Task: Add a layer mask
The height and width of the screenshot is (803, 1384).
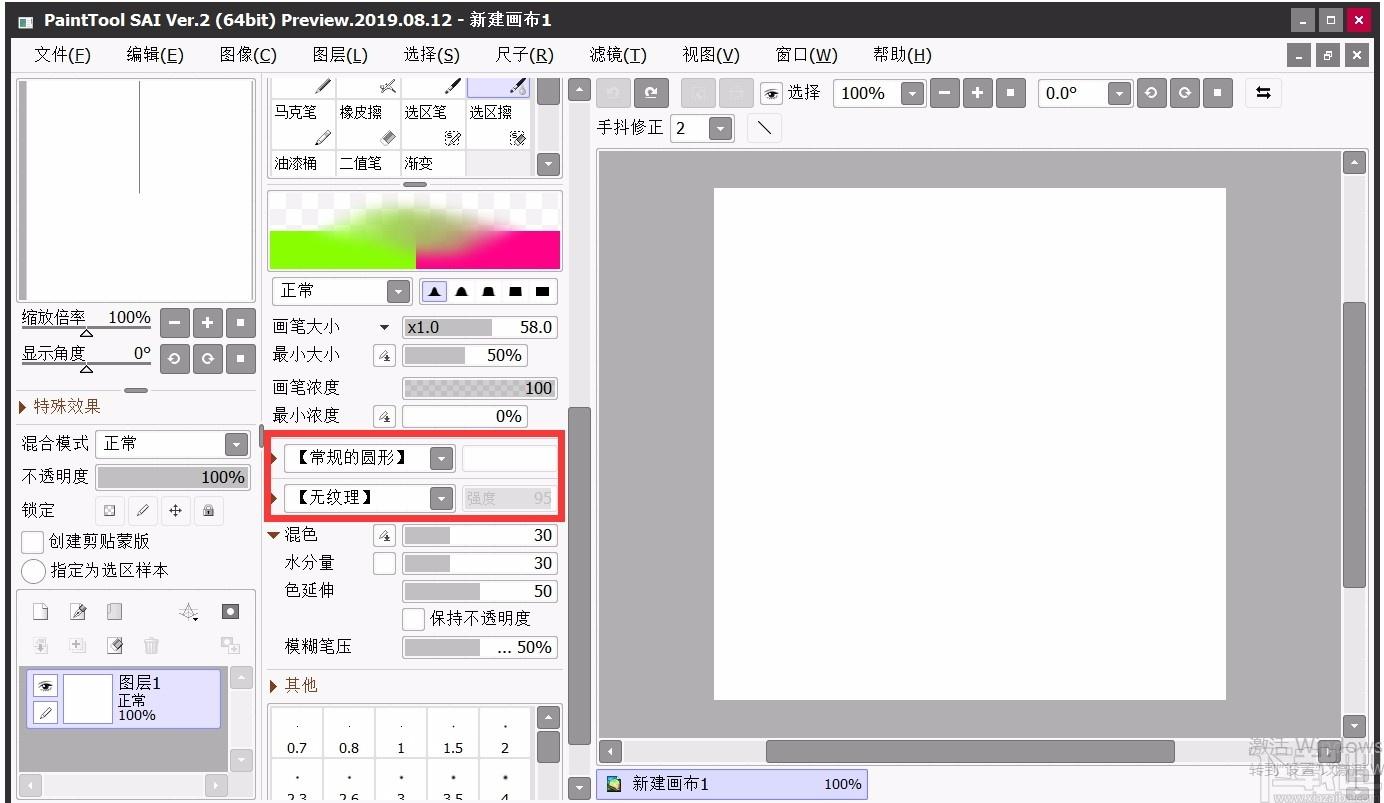Action: (x=230, y=612)
